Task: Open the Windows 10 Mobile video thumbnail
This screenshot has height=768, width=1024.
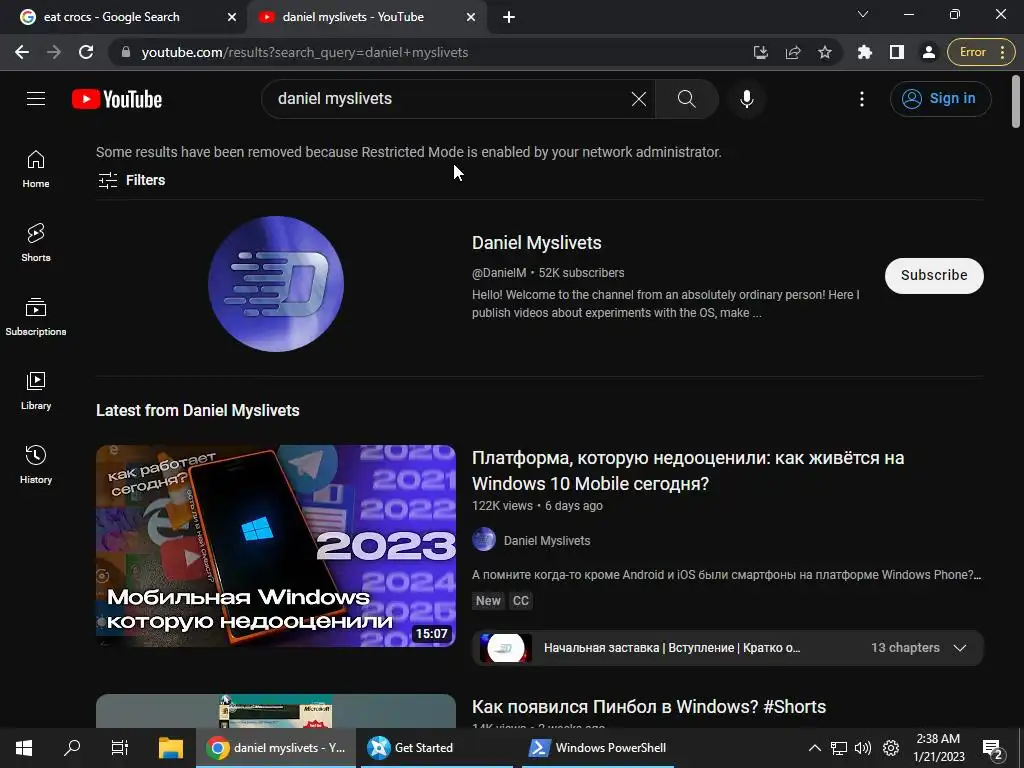Action: 276,546
